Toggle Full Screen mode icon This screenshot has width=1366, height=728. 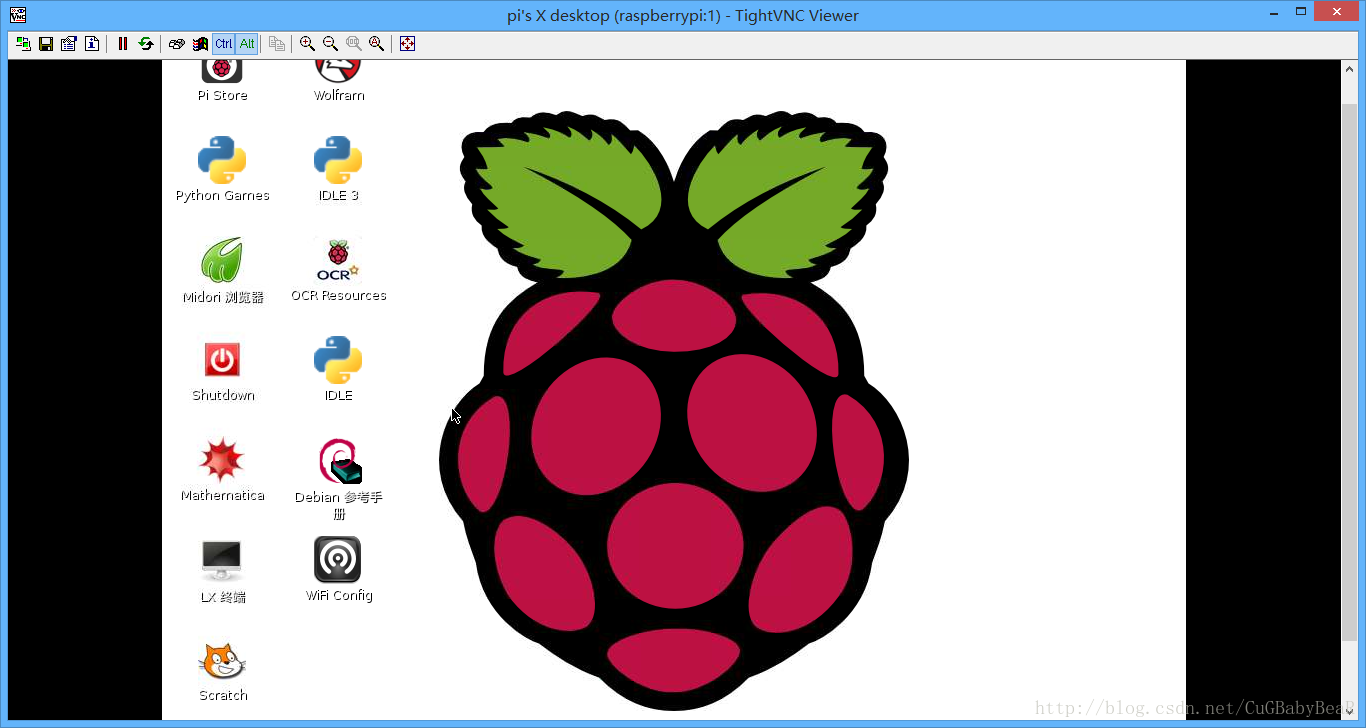tap(407, 44)
